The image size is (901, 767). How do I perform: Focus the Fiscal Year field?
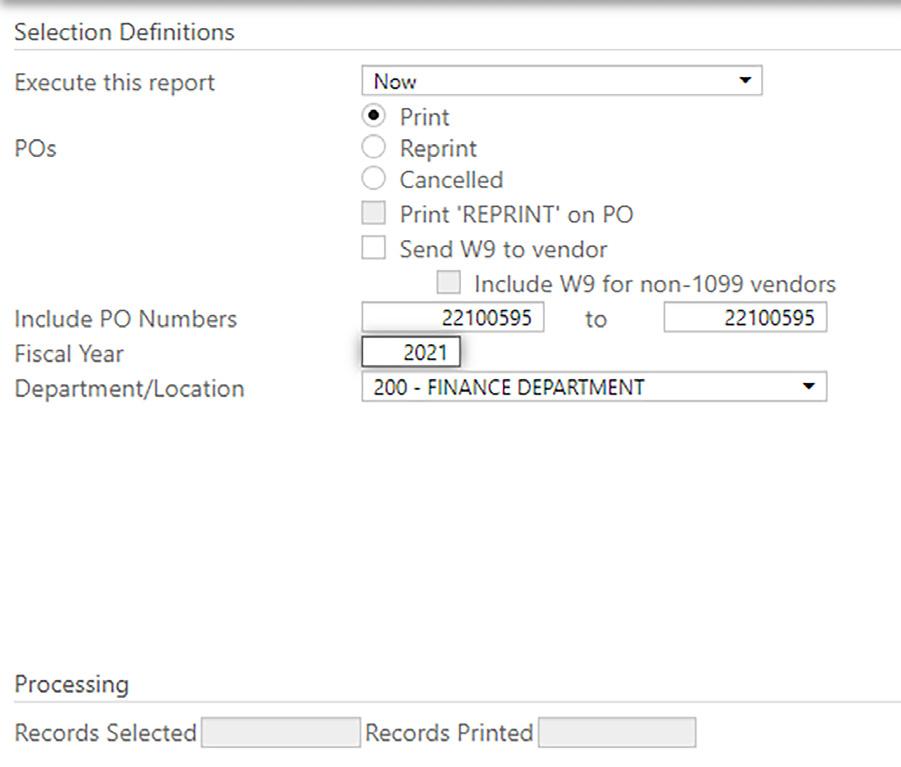coord(411,352)
